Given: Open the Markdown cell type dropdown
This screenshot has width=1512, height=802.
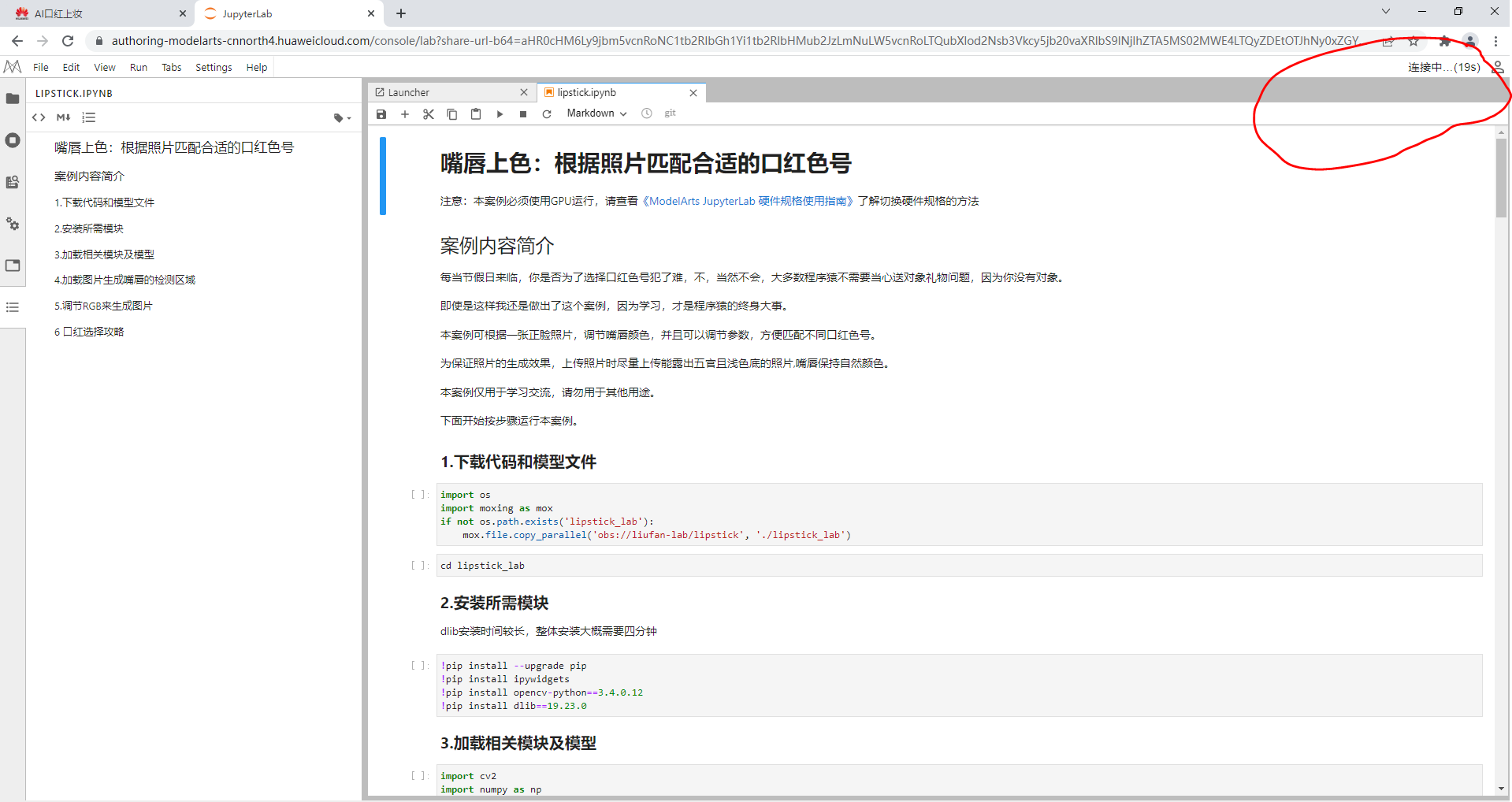Looking at the screenshot, I should tap(596, 113).
